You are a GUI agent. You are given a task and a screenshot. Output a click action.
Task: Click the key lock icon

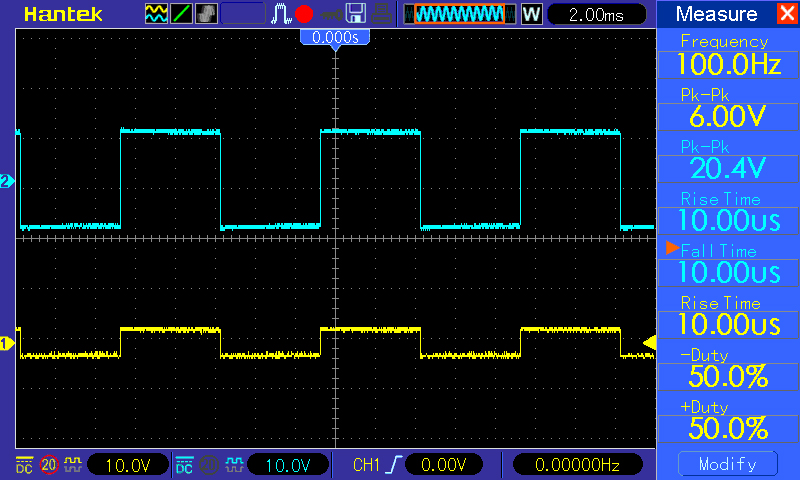pyautogui.click(x=331, y=15)
